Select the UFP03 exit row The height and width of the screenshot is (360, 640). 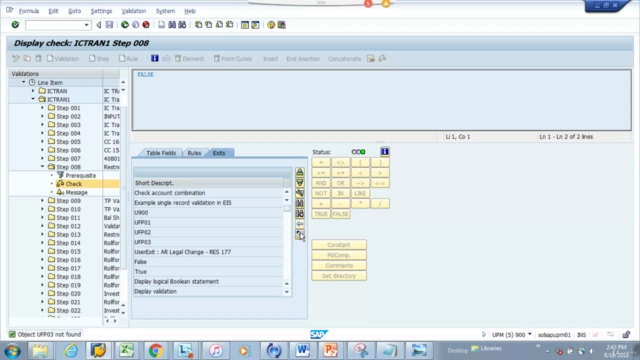coord(208,242)
